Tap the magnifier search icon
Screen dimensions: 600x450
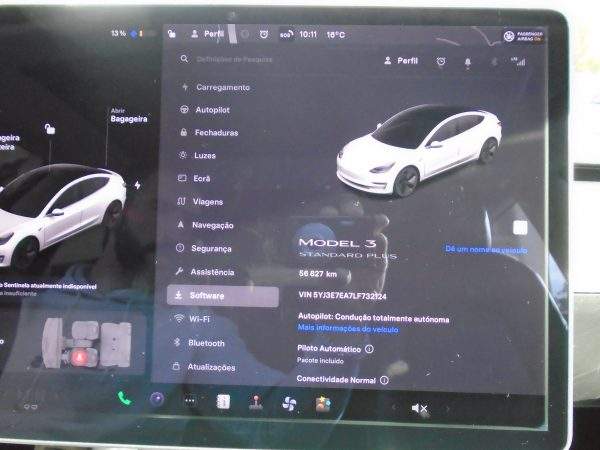[184, 59]
